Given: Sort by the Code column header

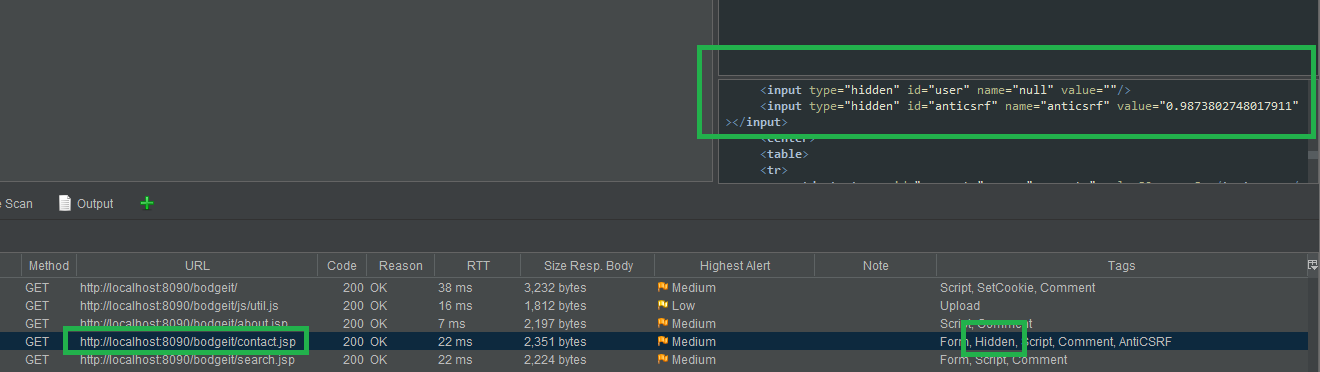Looking at the screenshot, I should (x=342, y=266).
